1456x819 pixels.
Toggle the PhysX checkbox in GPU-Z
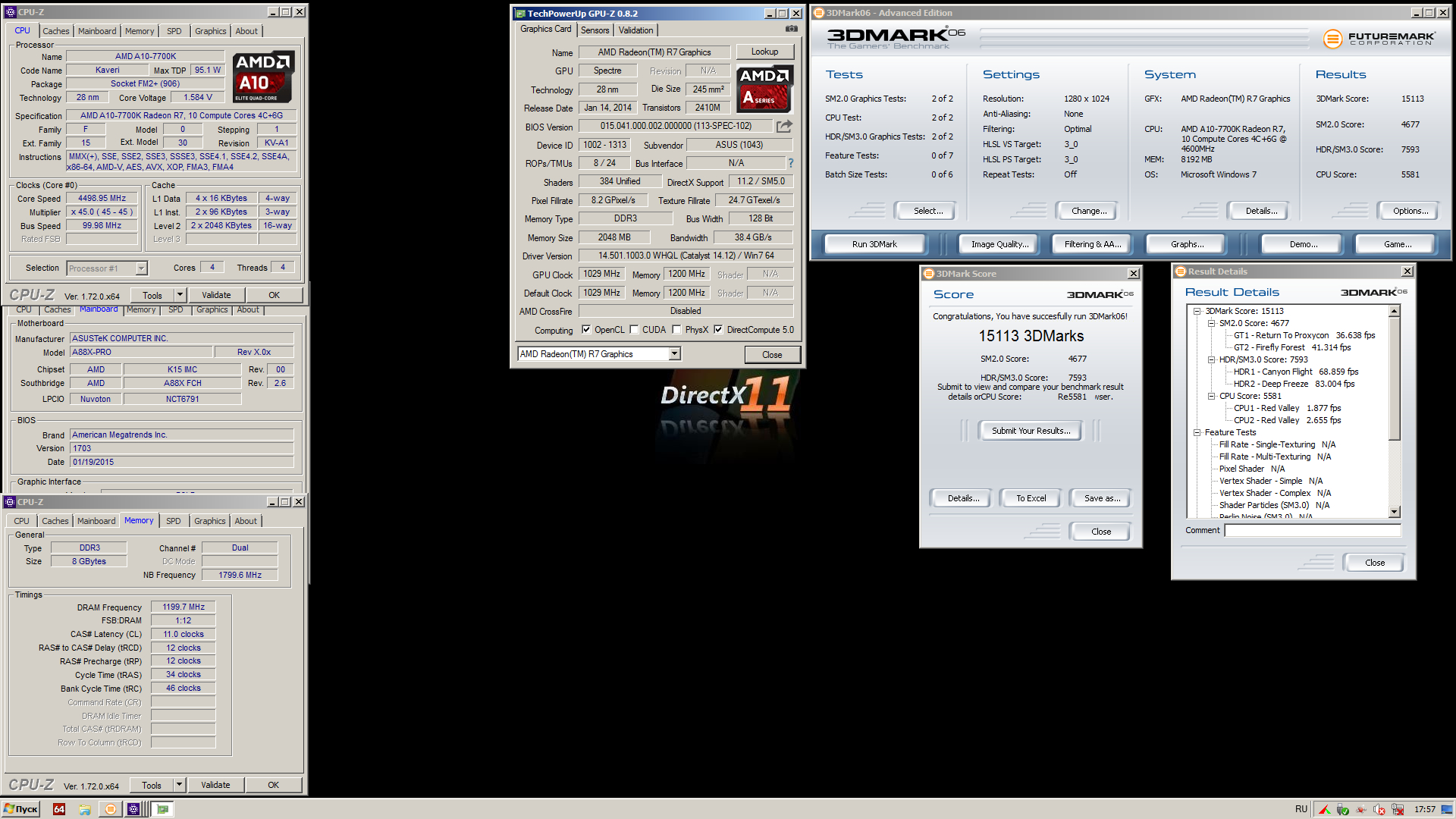tap(676, 330)
